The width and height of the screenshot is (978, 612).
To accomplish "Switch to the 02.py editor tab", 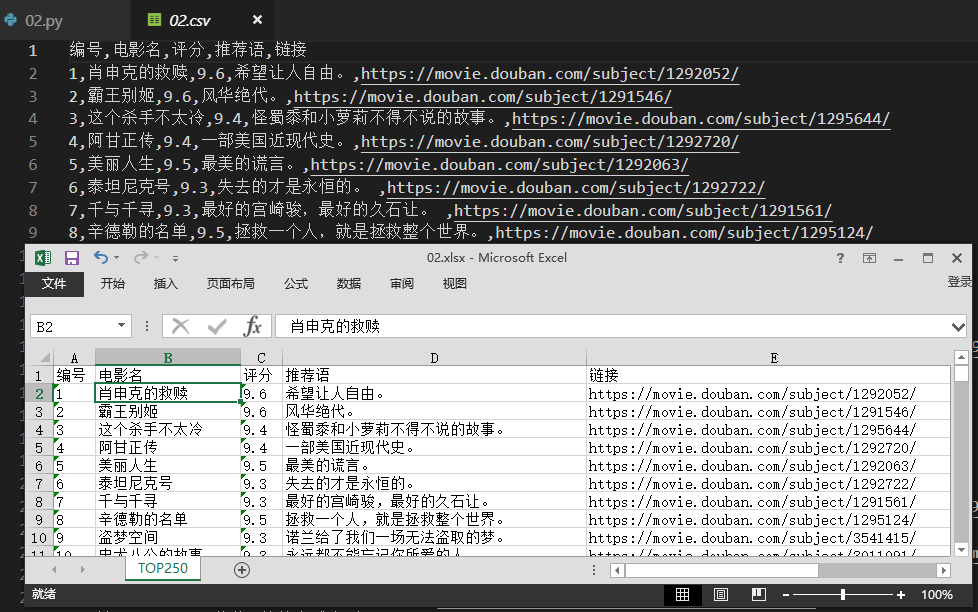I will (x=44, y=21).
